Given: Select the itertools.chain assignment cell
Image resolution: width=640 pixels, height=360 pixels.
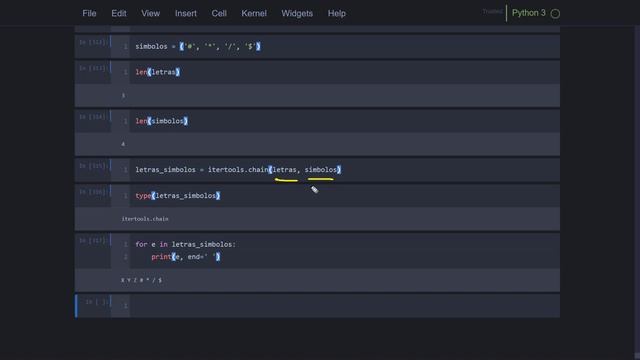Looking at the screenshot, I should pyautogui.click(x=344, y=170).
